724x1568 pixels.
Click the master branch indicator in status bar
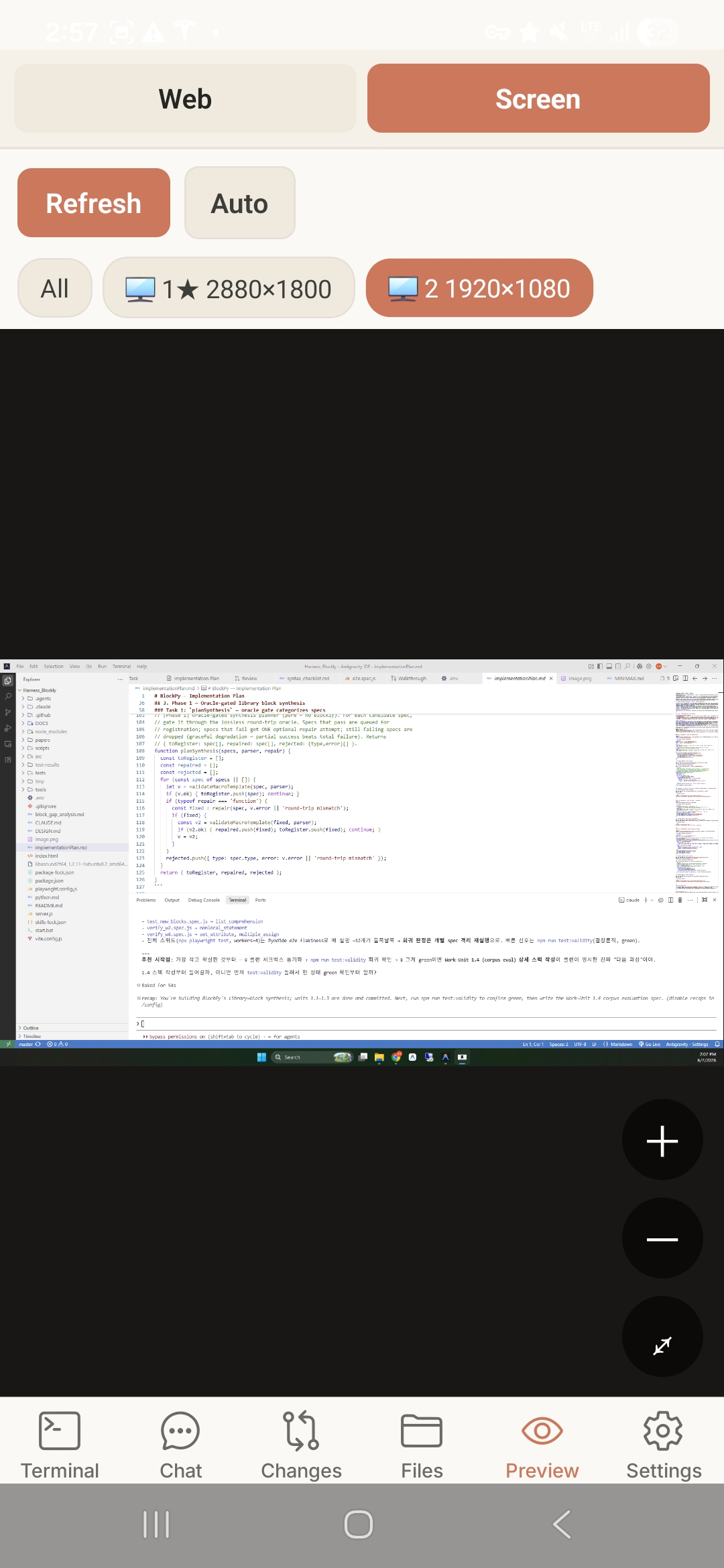[x=29, y=1044]
